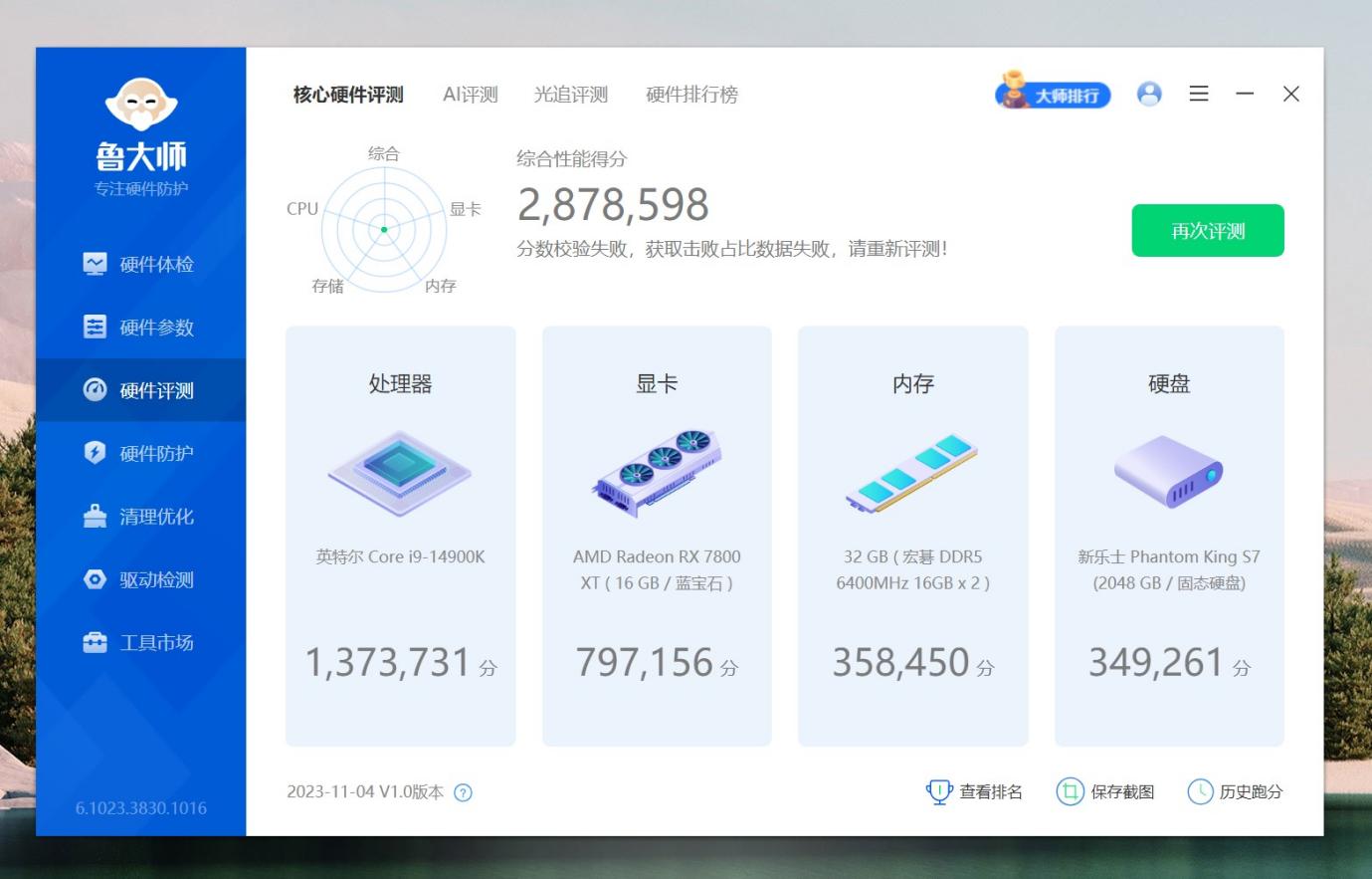Open the hamburger menu icon
This screenshot has height=879, width=1372.
point(1199,94)
